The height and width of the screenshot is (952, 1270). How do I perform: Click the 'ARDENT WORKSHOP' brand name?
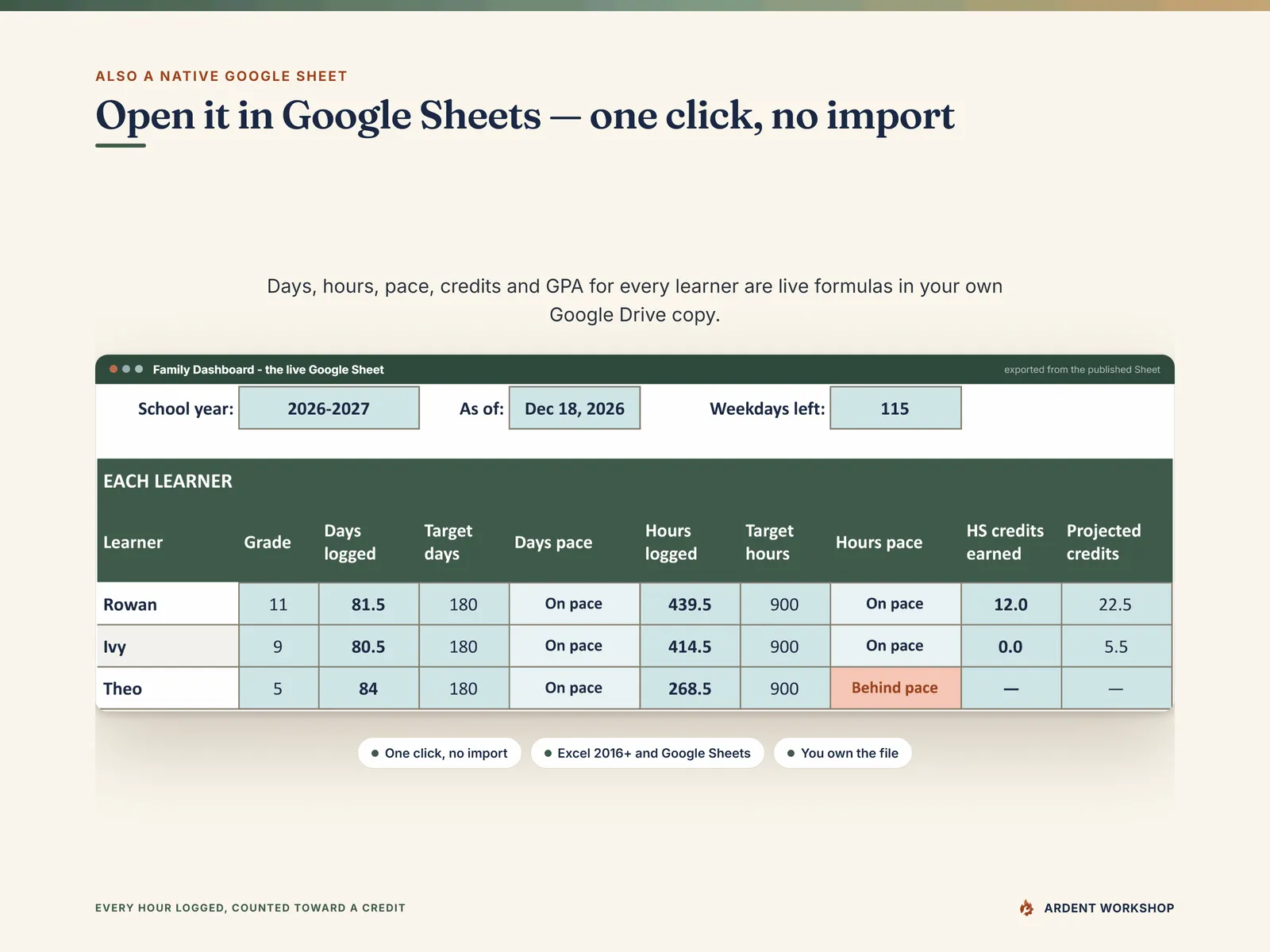coord(1109,908)
